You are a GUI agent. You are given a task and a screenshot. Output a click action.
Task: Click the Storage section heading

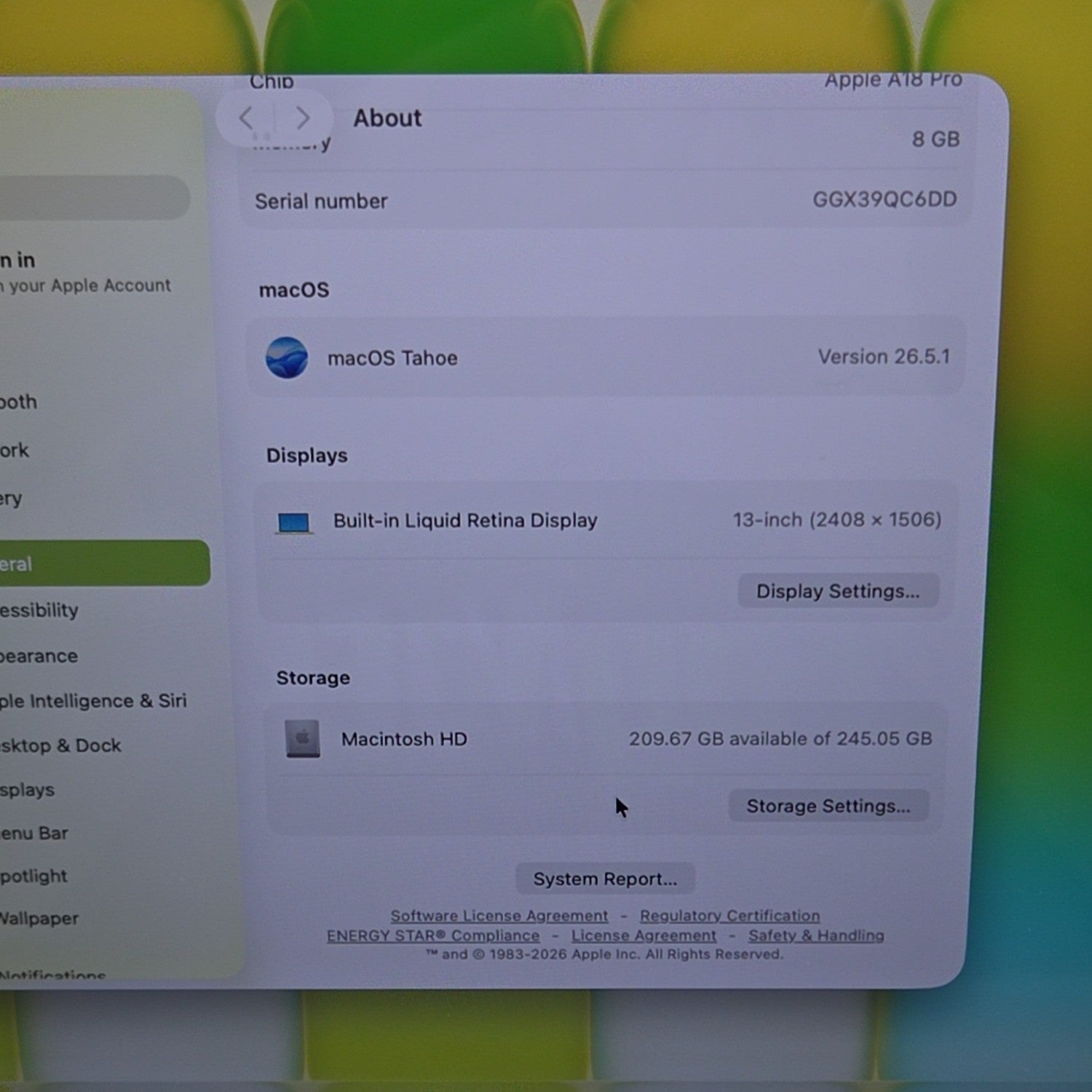point(313,678)
